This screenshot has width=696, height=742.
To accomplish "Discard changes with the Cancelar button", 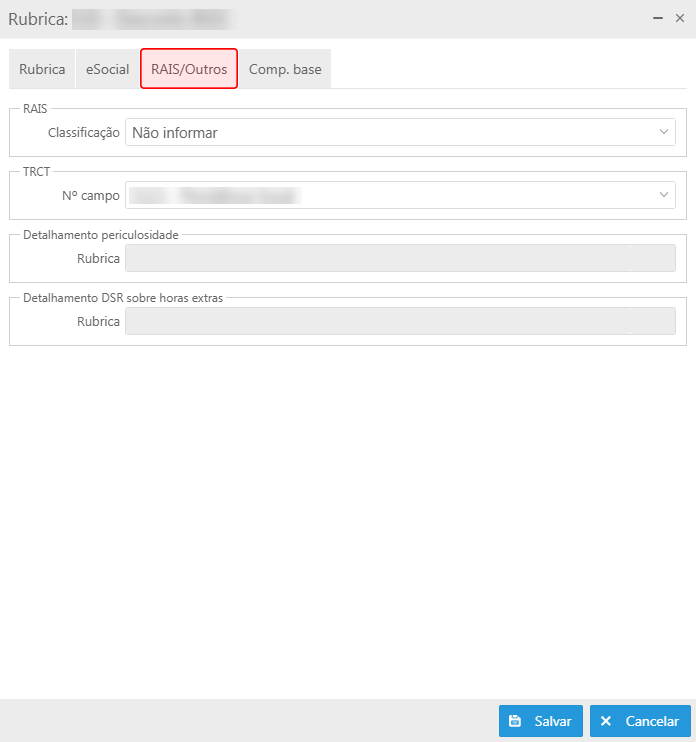I will 640,721.
